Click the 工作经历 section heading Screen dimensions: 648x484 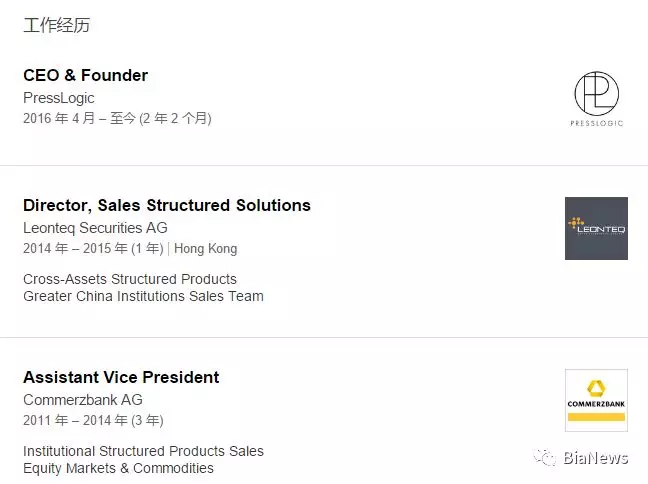click(x=57, y=25)
